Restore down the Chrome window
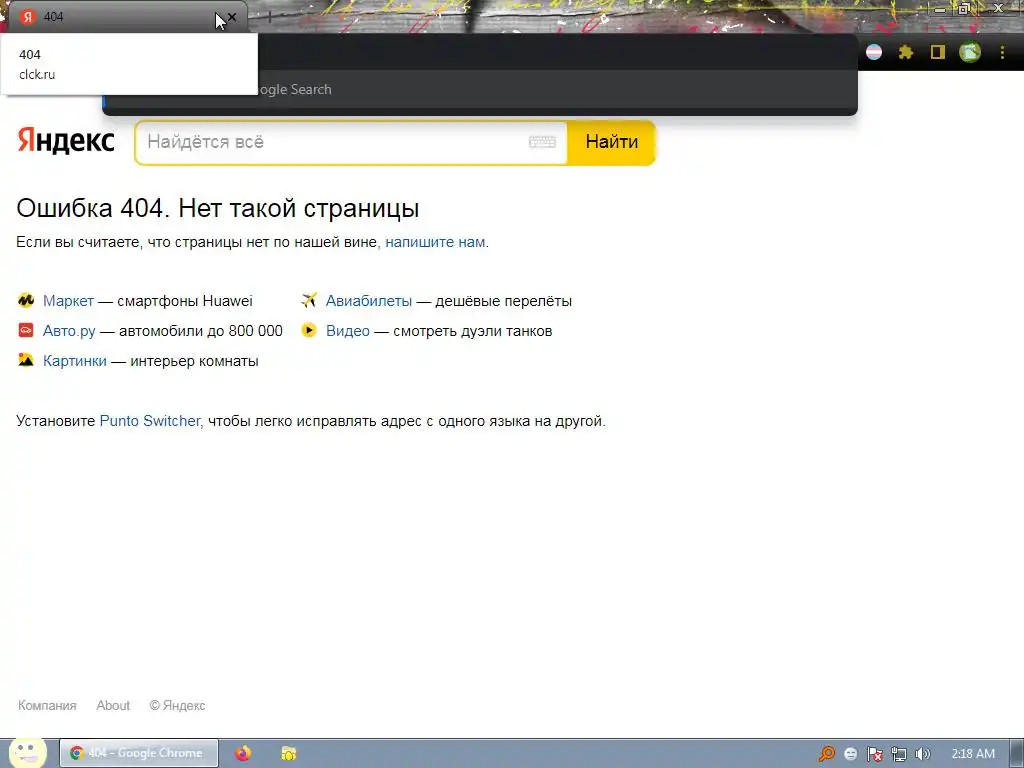Screen dimensions: 1024x768 965,8
